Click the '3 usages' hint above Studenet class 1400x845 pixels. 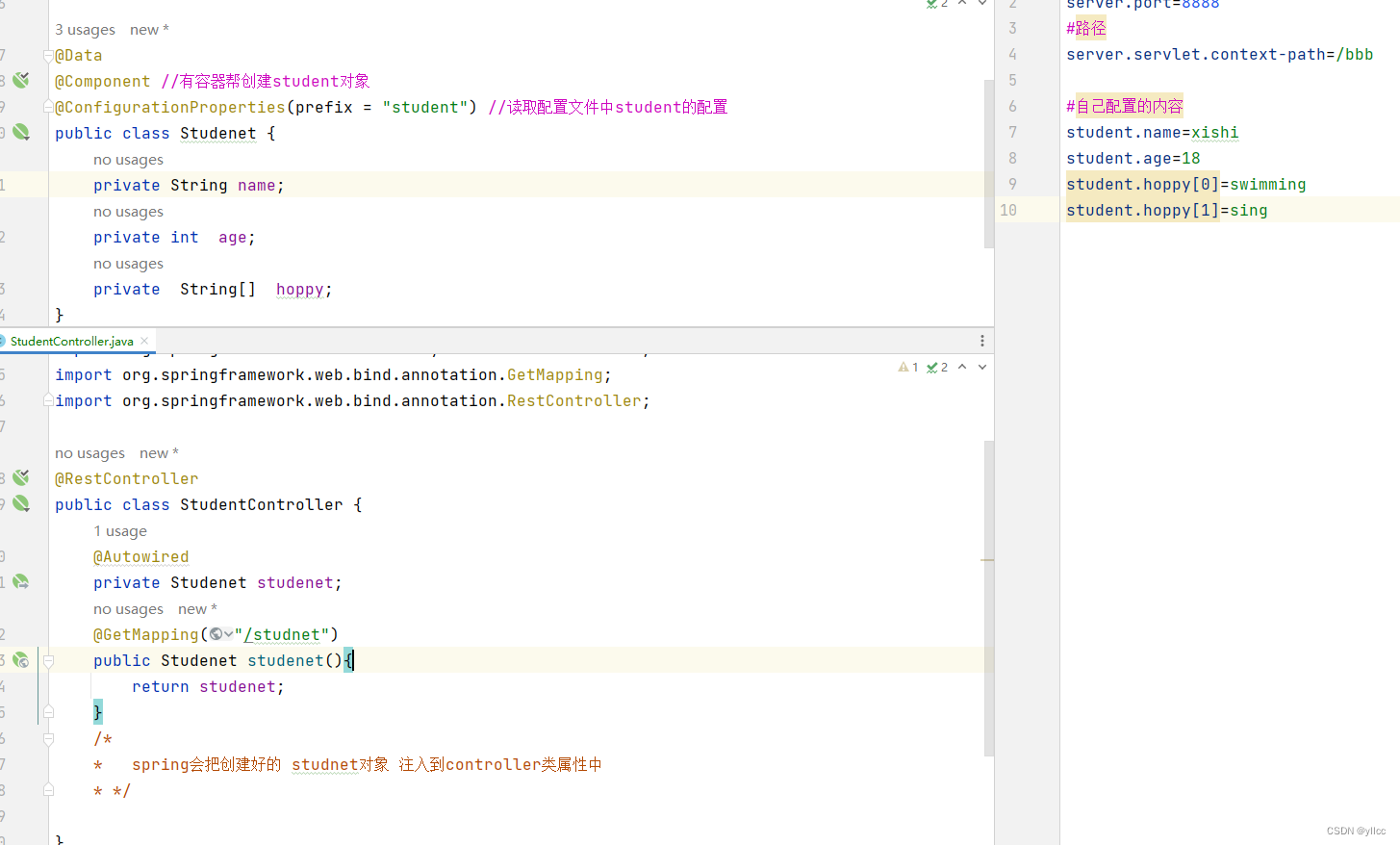(85, 29)
